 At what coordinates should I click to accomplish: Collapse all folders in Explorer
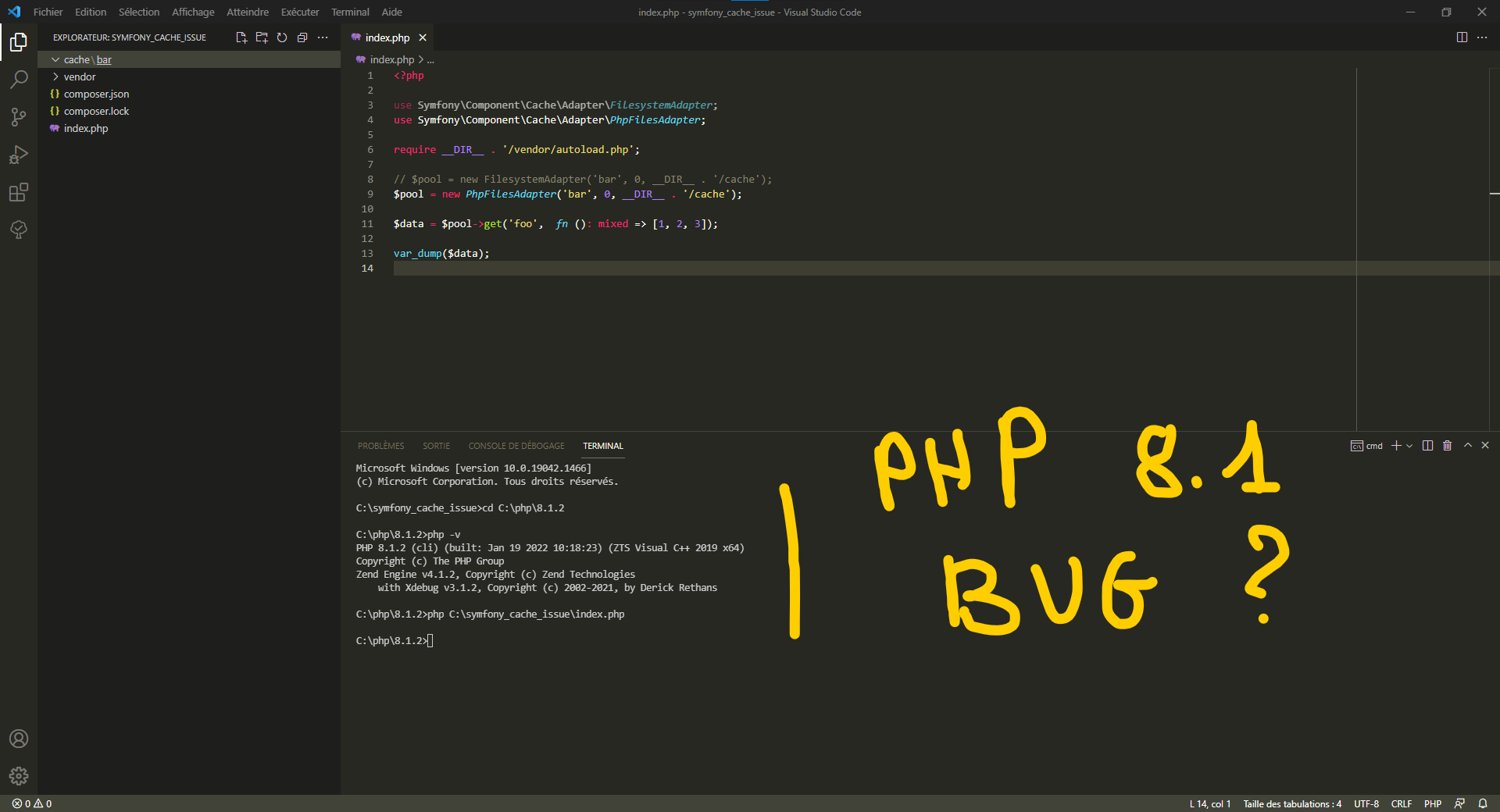302,37
